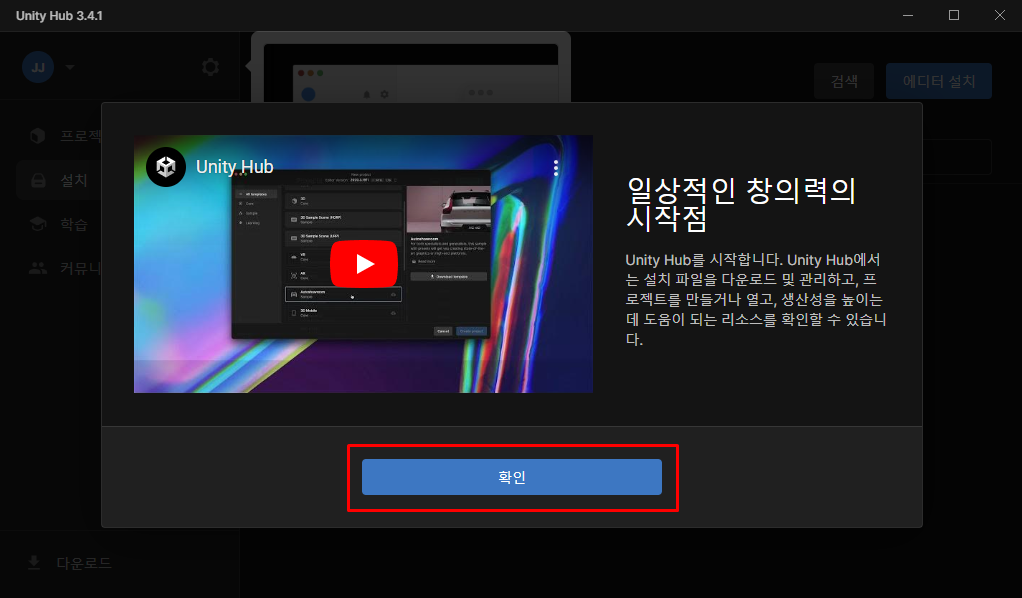Open the 다운로드 panel at sidebar bottom

[119, 562]
